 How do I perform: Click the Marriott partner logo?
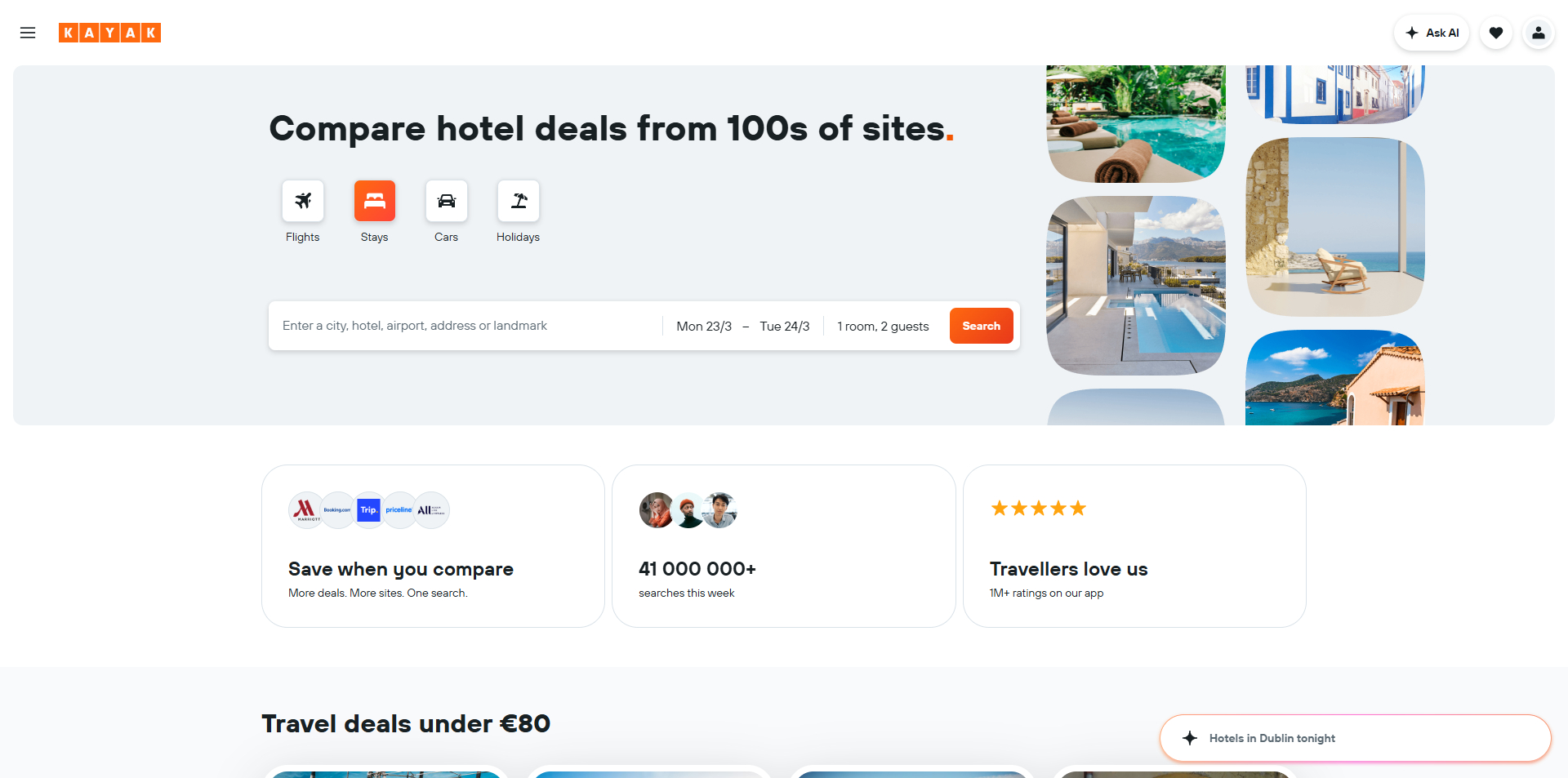[x=306, y=510]
